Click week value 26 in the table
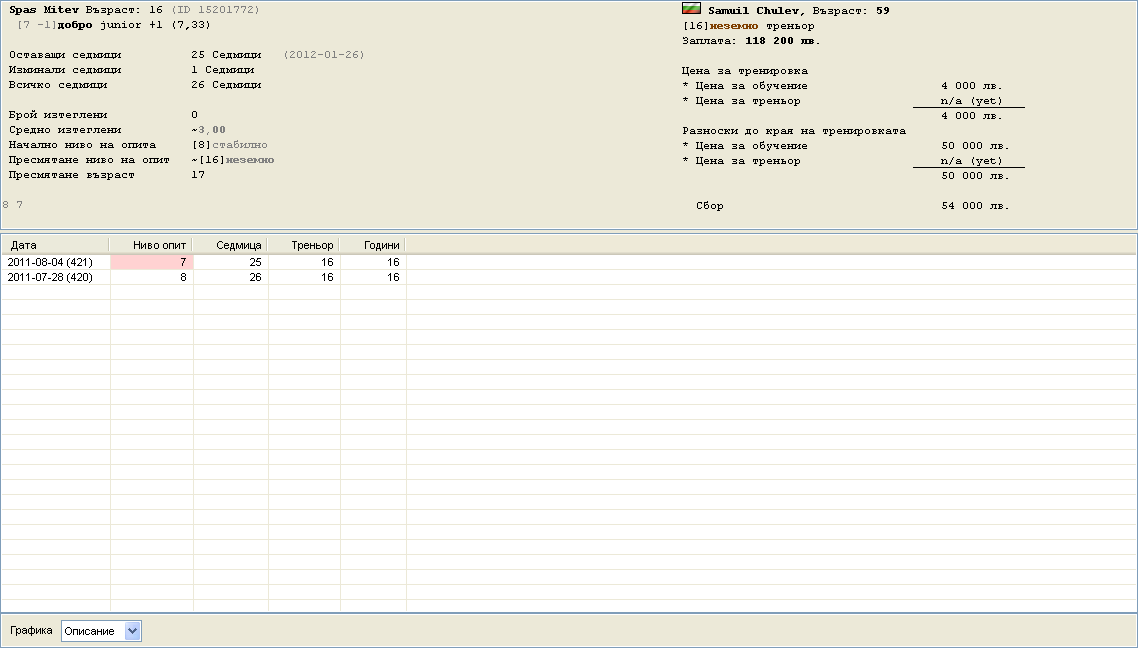The image size is (1138, 648). [231, 277]
